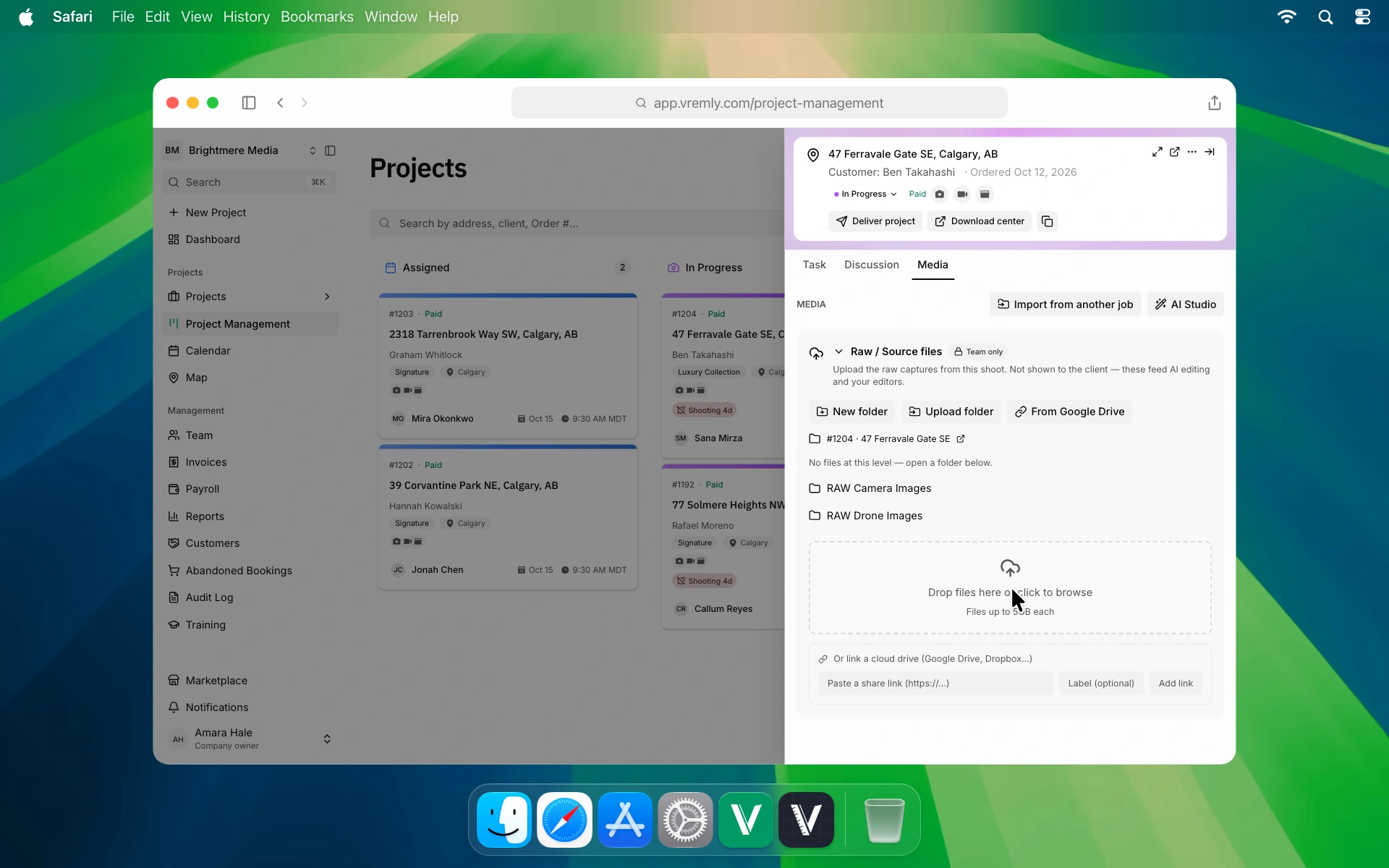Viewport: 1389px width, 868px height.
Task: Open the Training sidebar item
Action: (x=250, y=625)
